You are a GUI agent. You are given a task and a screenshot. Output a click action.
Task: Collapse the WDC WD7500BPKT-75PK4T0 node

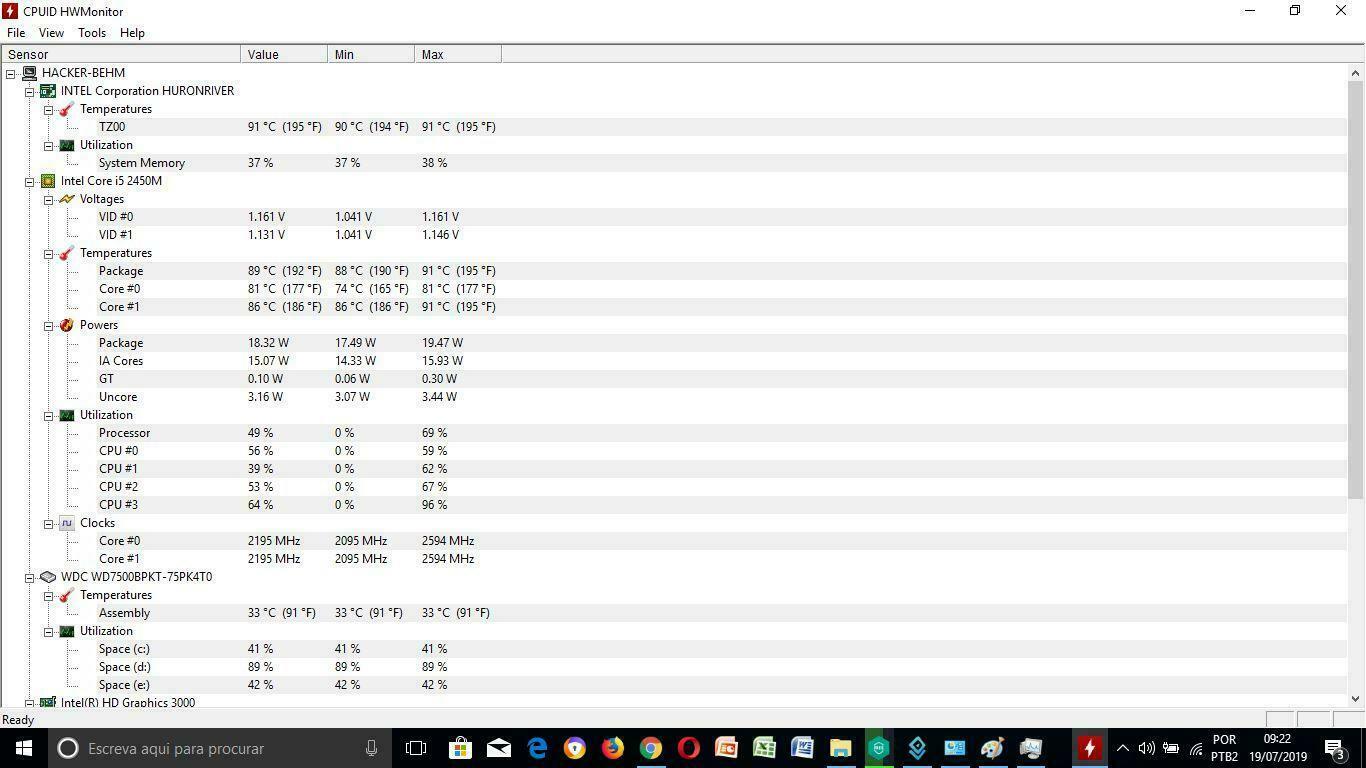click(x=30, y=577)
